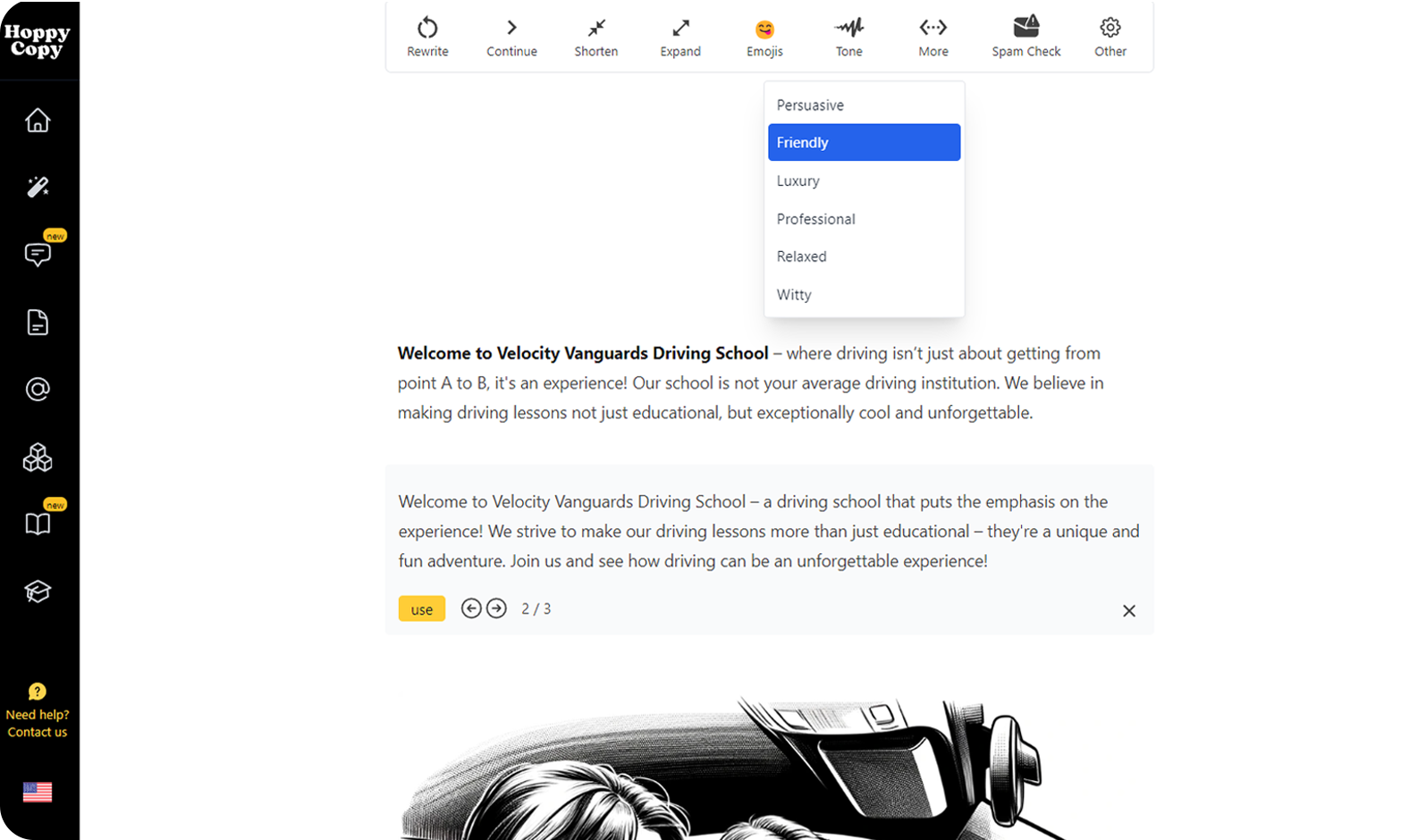Open the US flag language selector

[x=38, y=792]
